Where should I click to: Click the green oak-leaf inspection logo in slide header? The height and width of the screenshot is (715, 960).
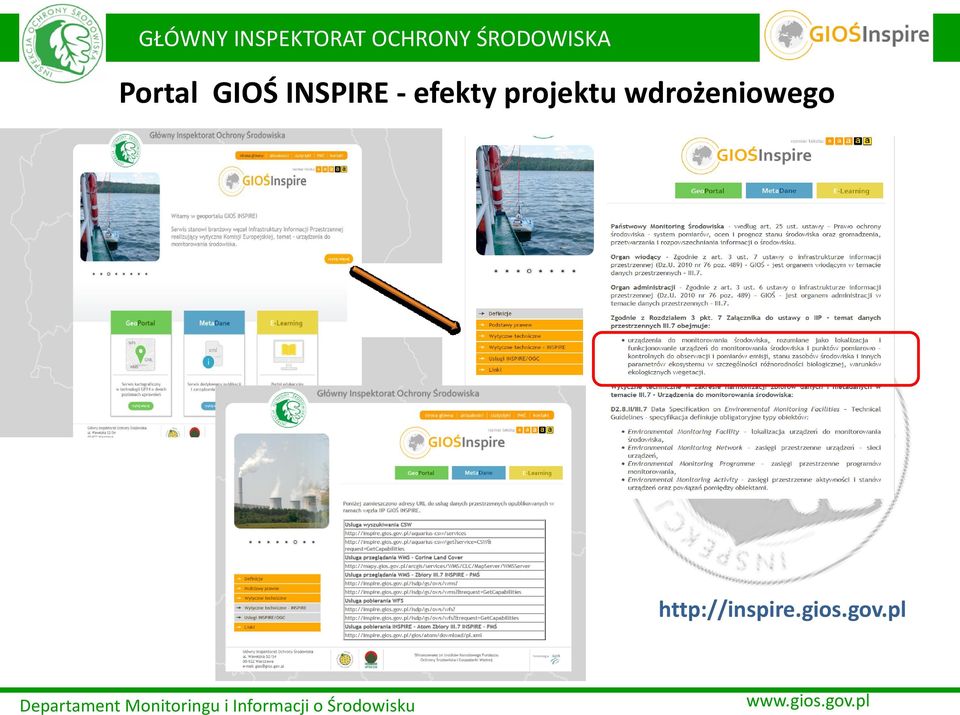click(63, 43)
